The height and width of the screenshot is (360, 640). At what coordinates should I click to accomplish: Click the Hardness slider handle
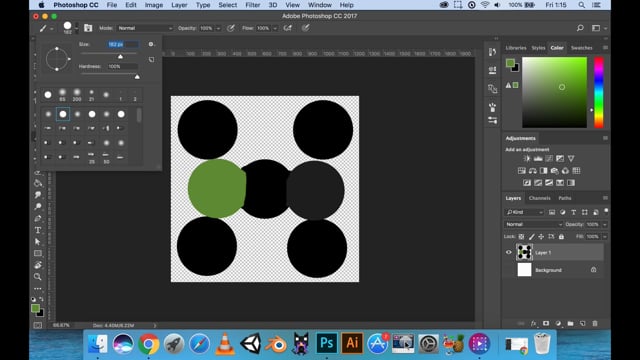click(x=137, y=77)
